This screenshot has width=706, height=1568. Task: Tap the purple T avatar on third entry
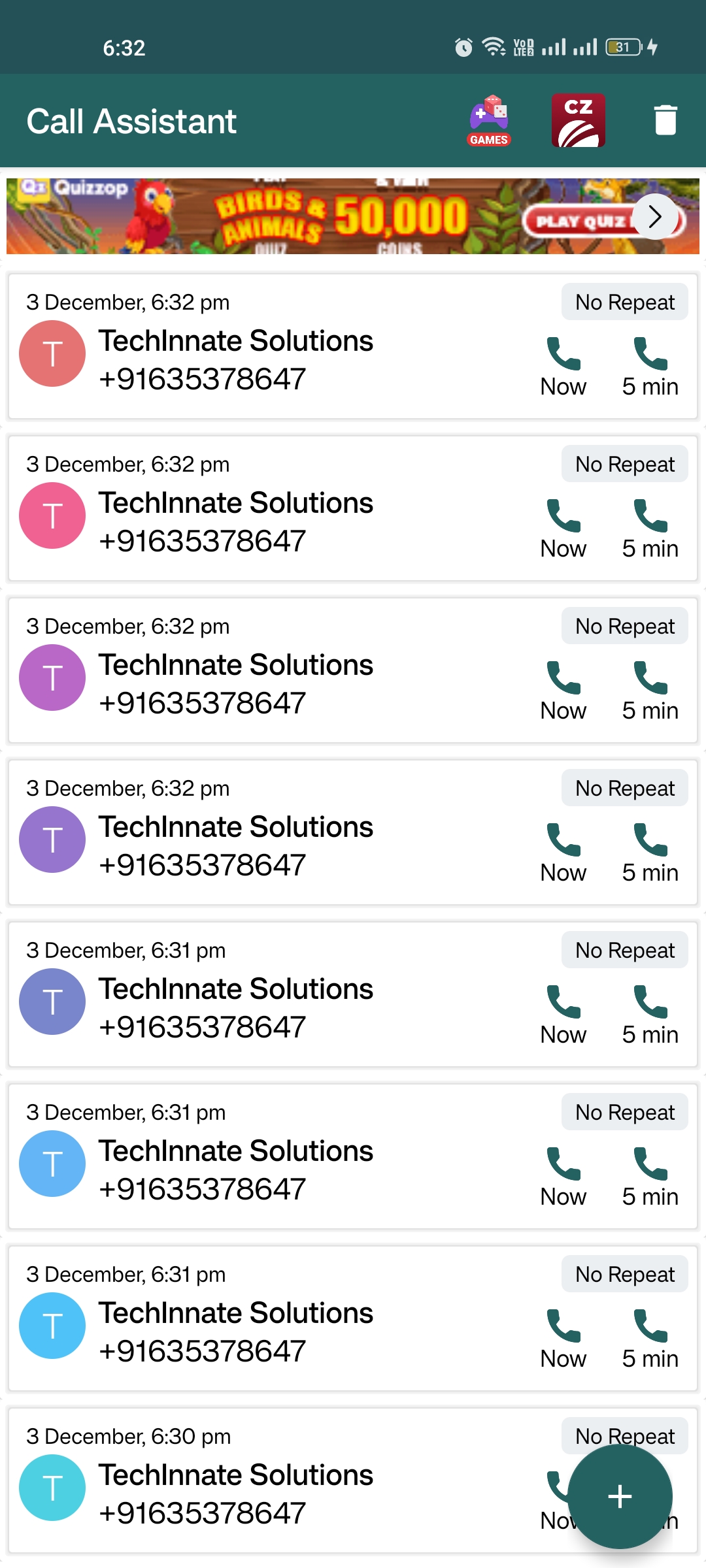click(52, 678)
